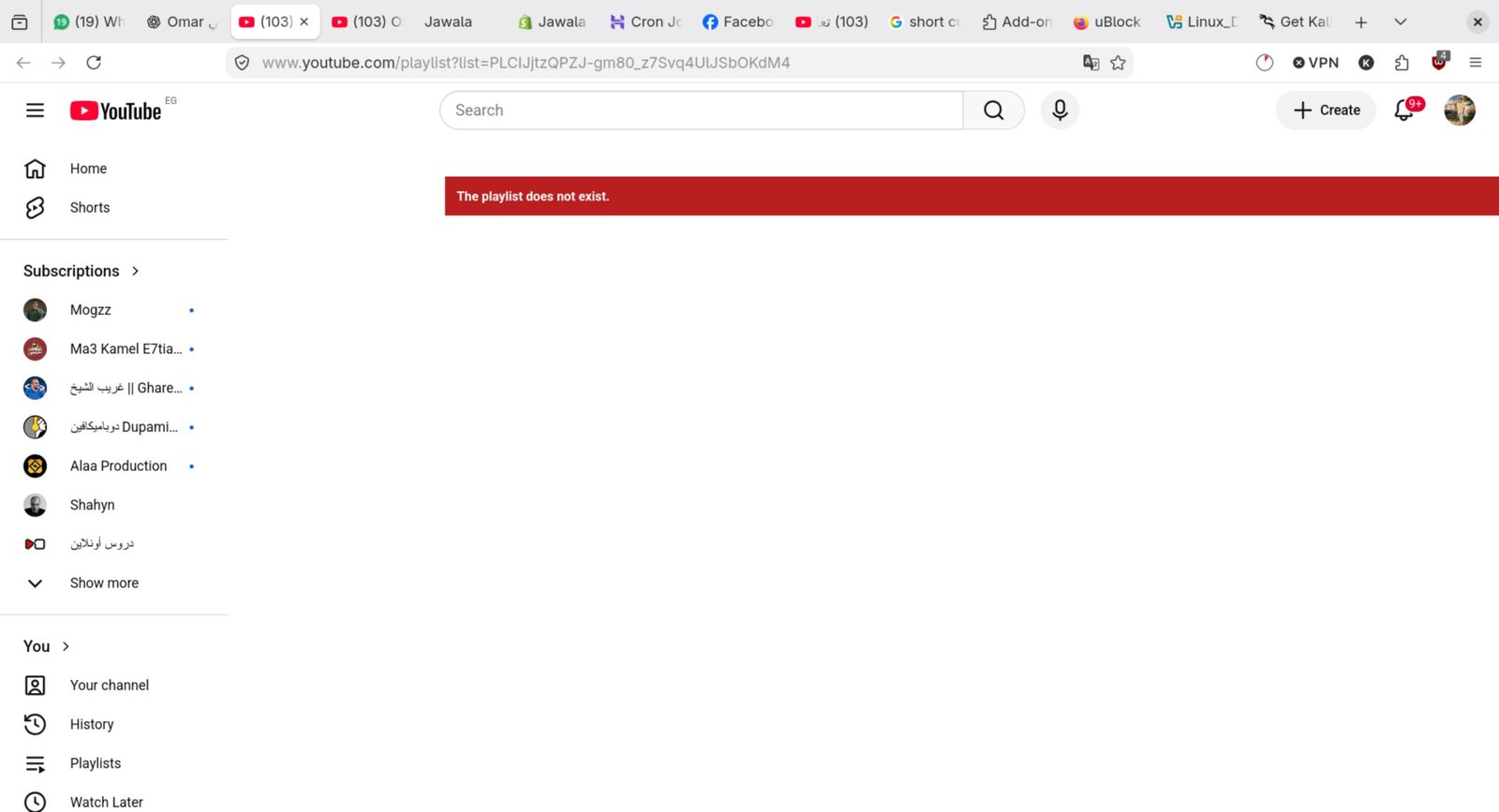
Task: Click the translate page icon
Action: click(x=1091, y=63)
